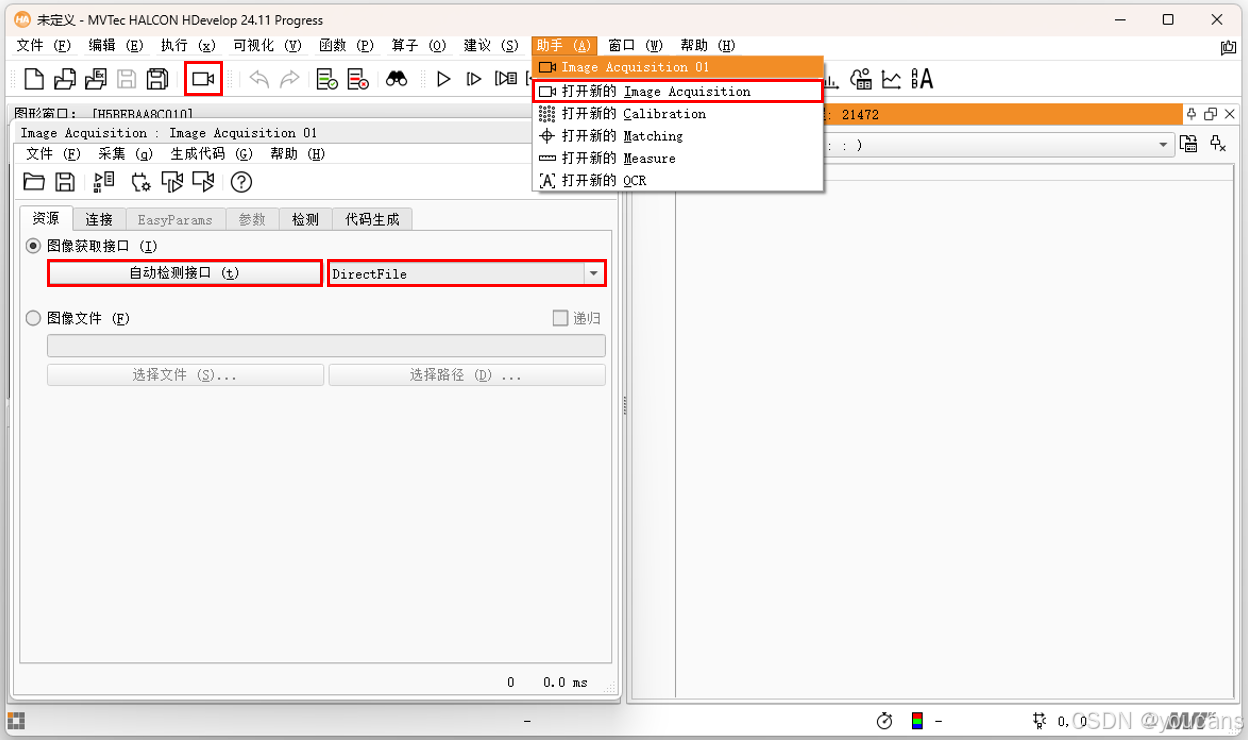Click the undo arrow in toolbar
1248x740 pixels.
259,79
